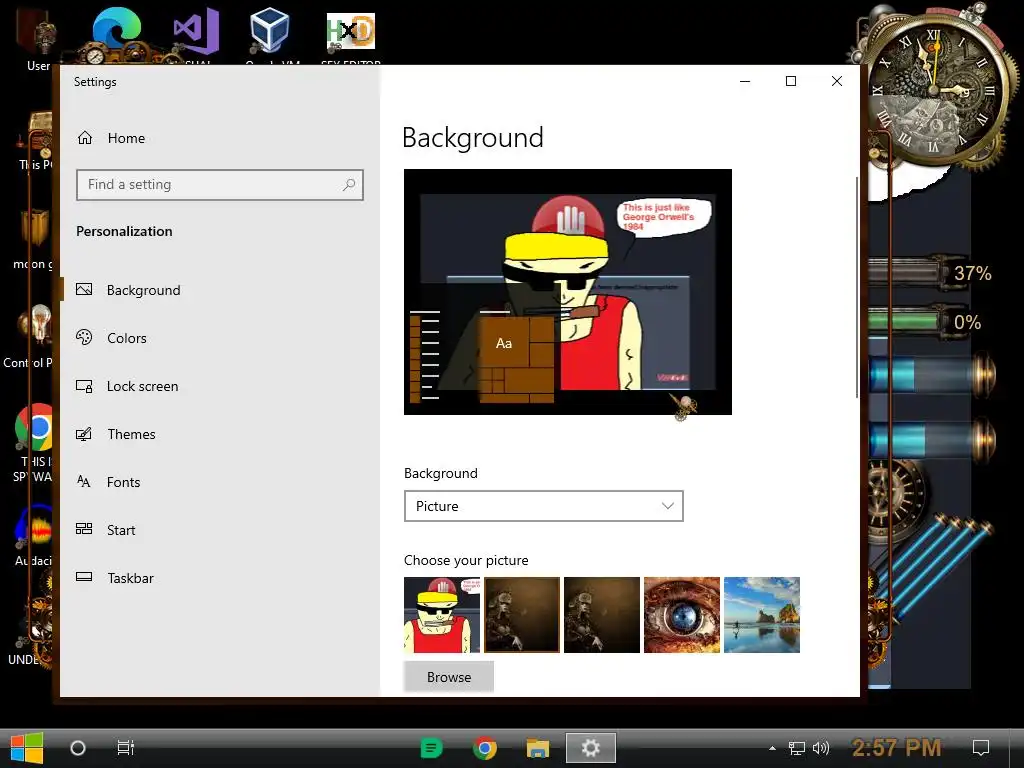Image resolution: width=1024 pixels, height=768 pixels.
Task: Open Cortana circle on taskbar
Action: [78, 748]
